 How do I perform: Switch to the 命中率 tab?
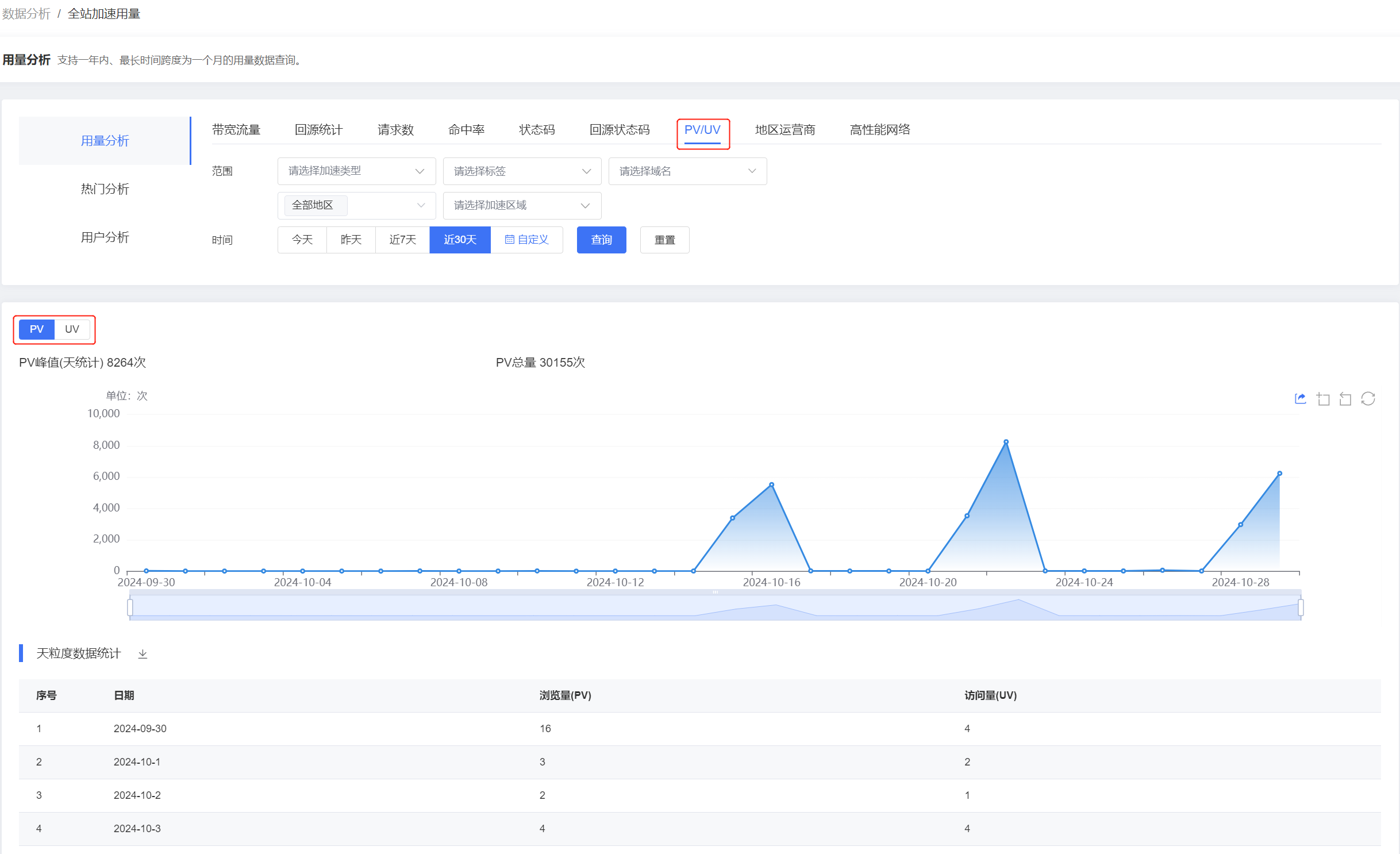(x=467, y=130)
